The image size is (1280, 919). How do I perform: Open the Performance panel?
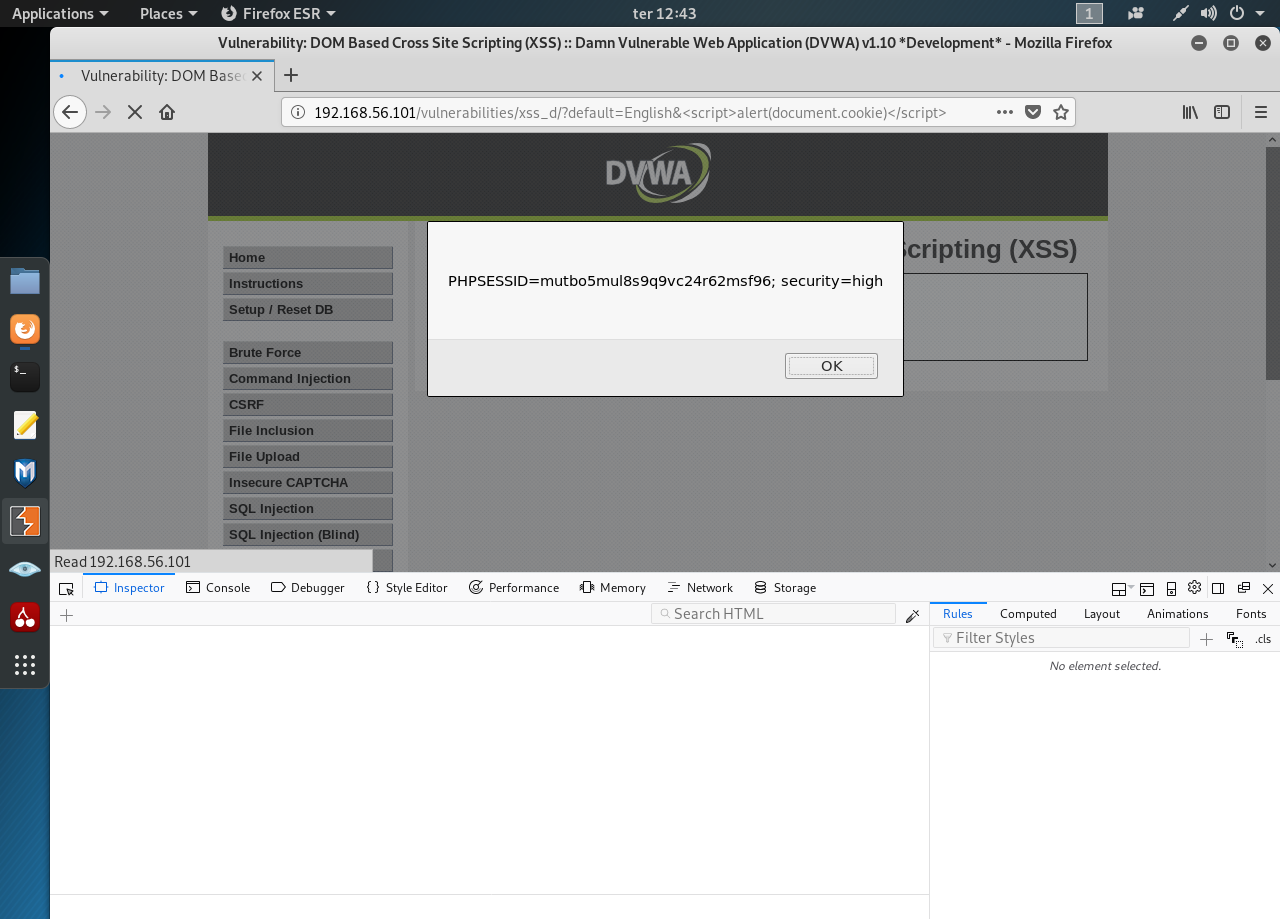[514, 588]
